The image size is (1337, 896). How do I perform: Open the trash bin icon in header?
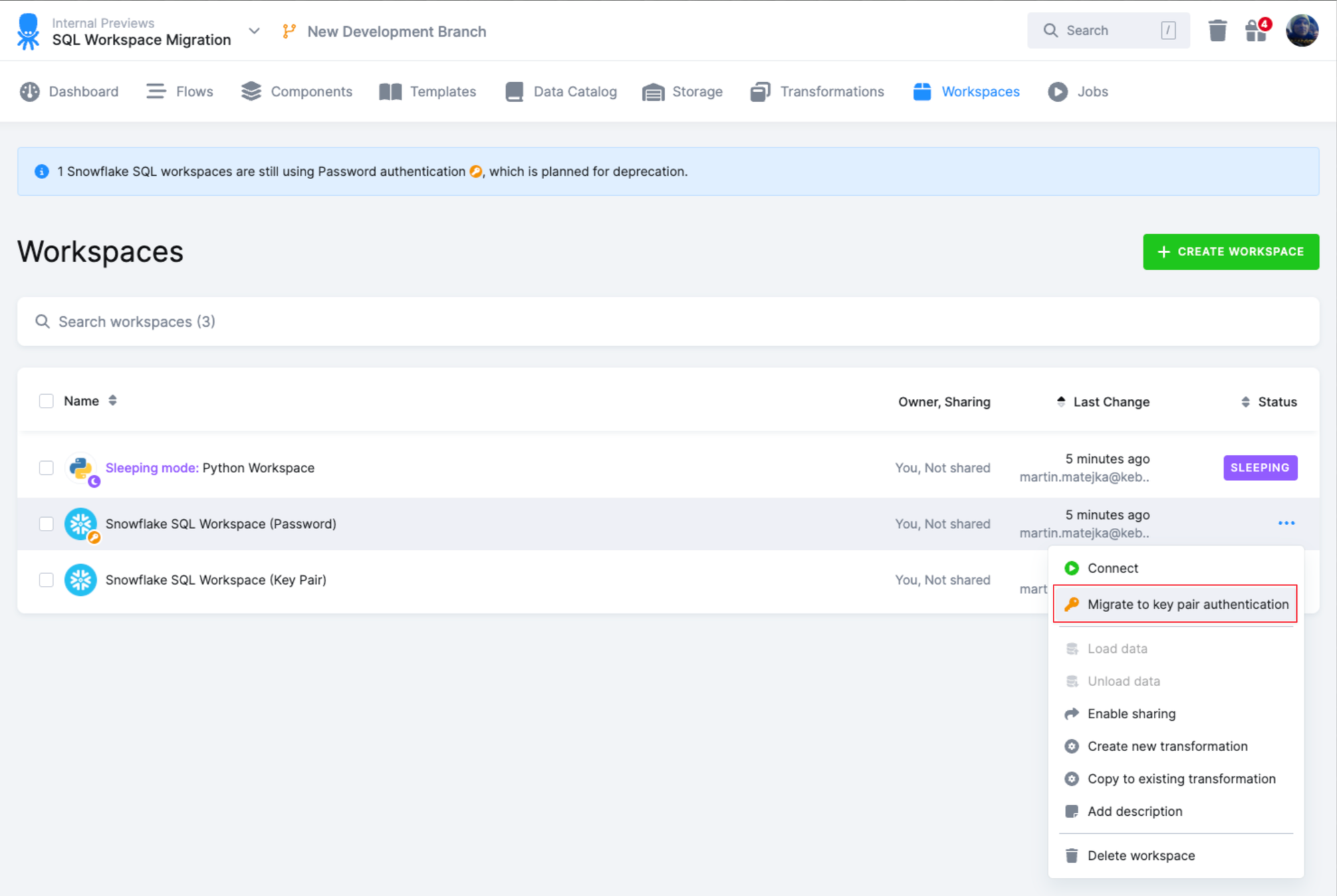pos(1217,31)
